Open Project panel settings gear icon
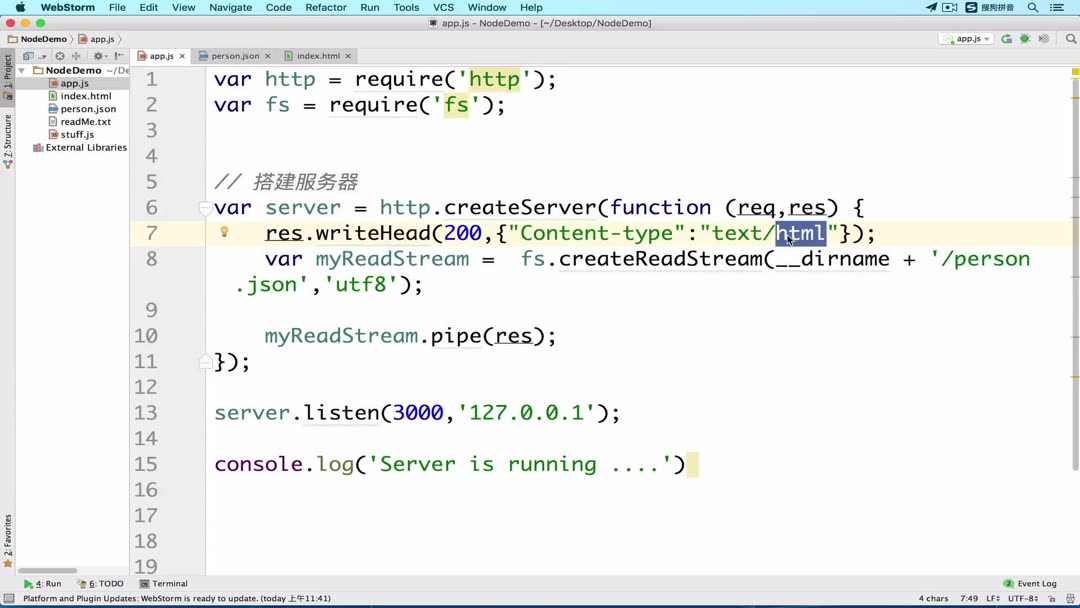 97,56
